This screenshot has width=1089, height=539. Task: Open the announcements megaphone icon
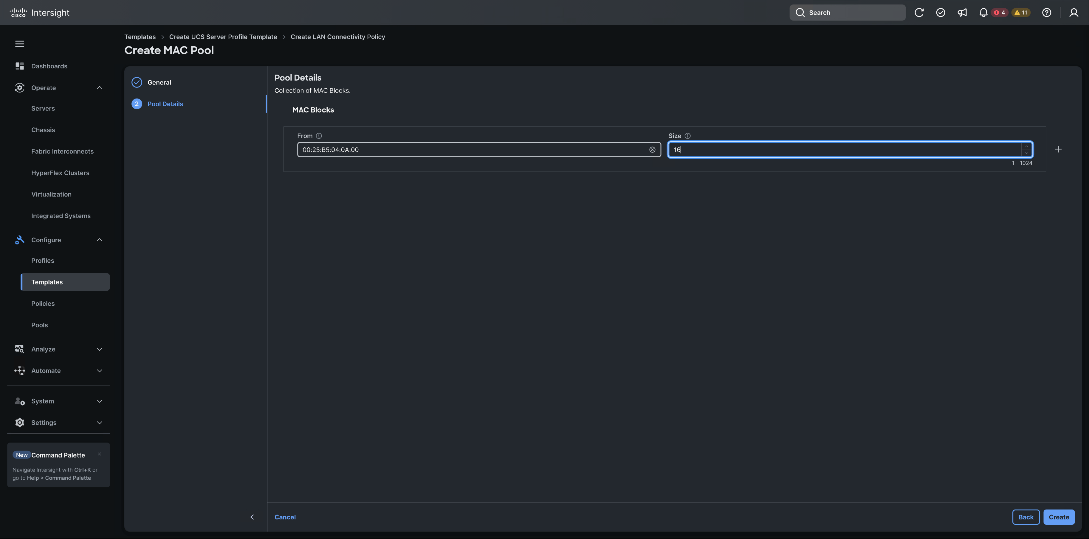pyautogui.click(x=962, y=13)
